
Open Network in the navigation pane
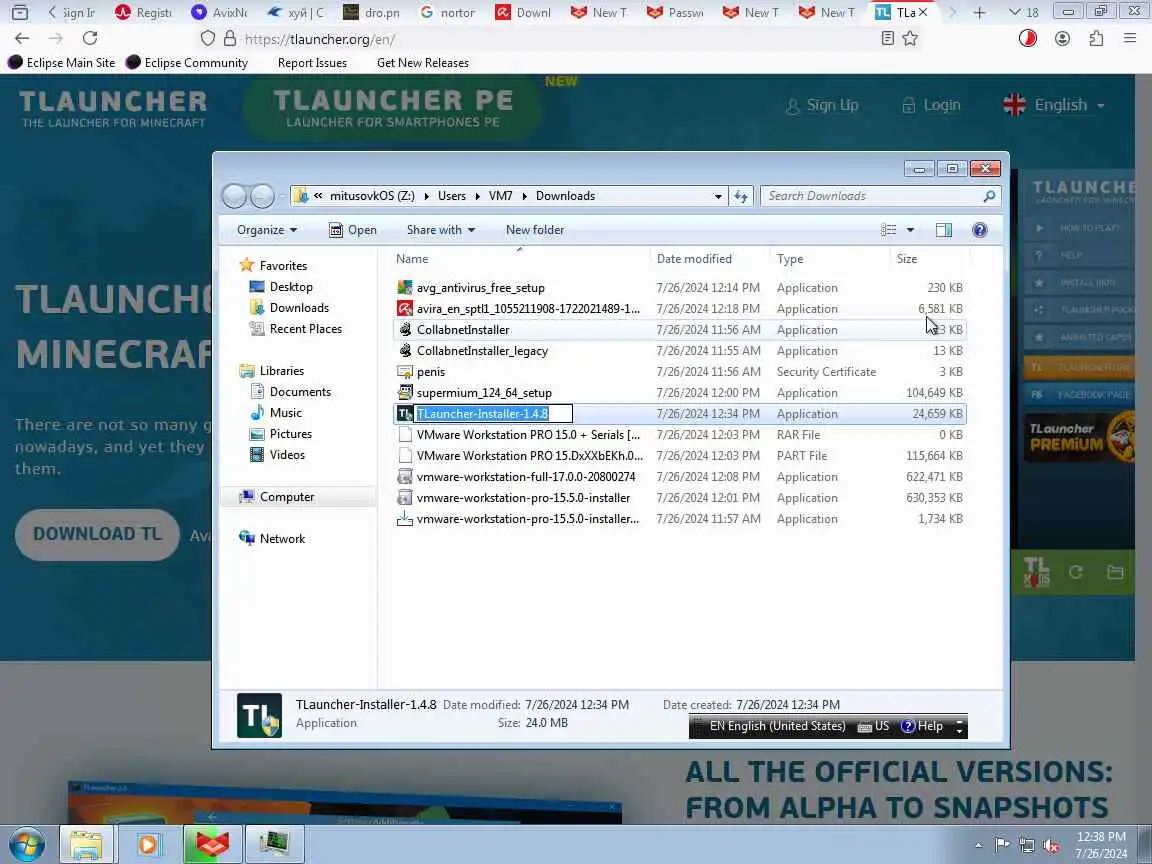282,539
